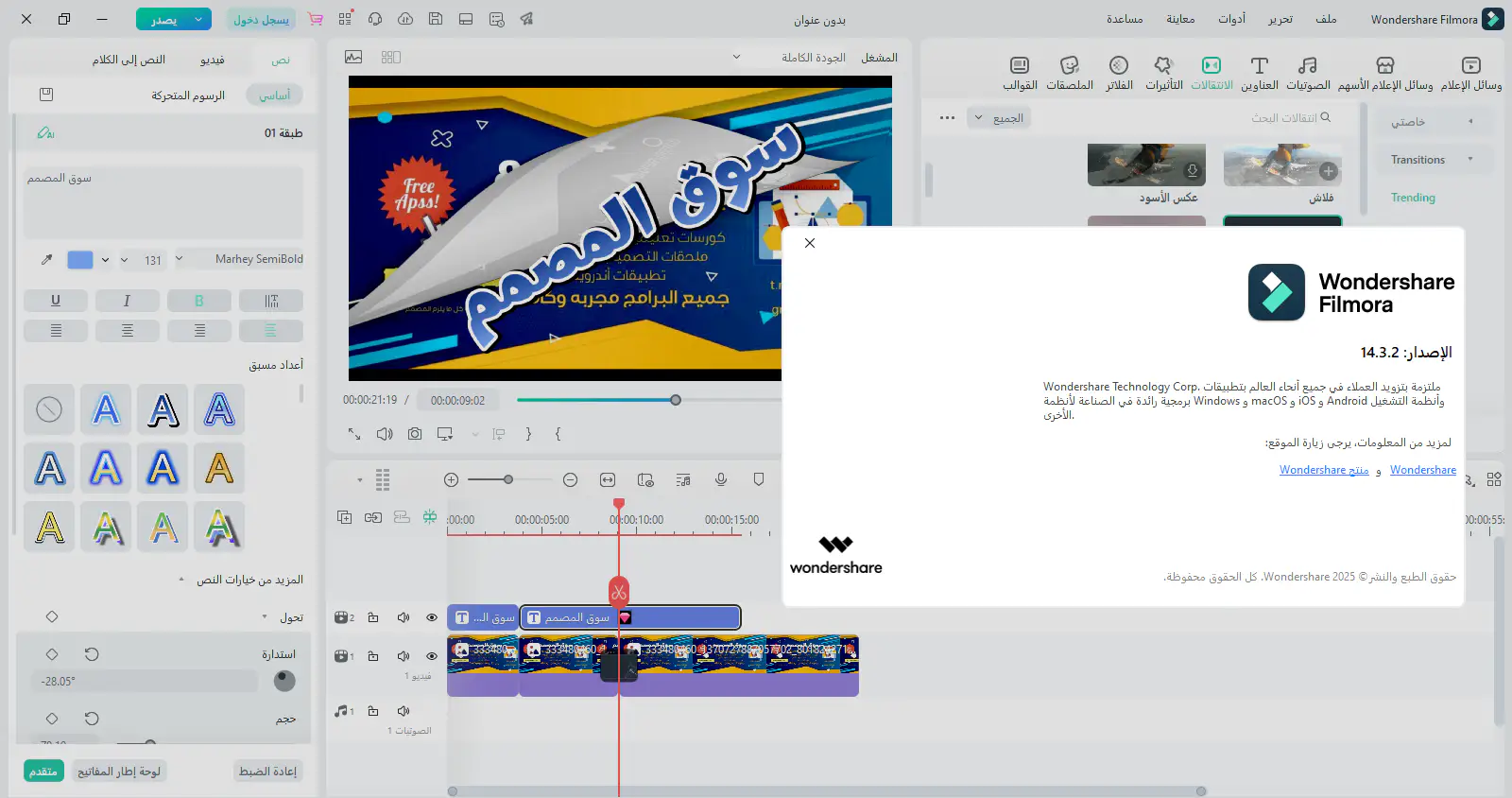Toggle visibility eye of video track 2
The image size is (1512, 798).
point(432,617)
